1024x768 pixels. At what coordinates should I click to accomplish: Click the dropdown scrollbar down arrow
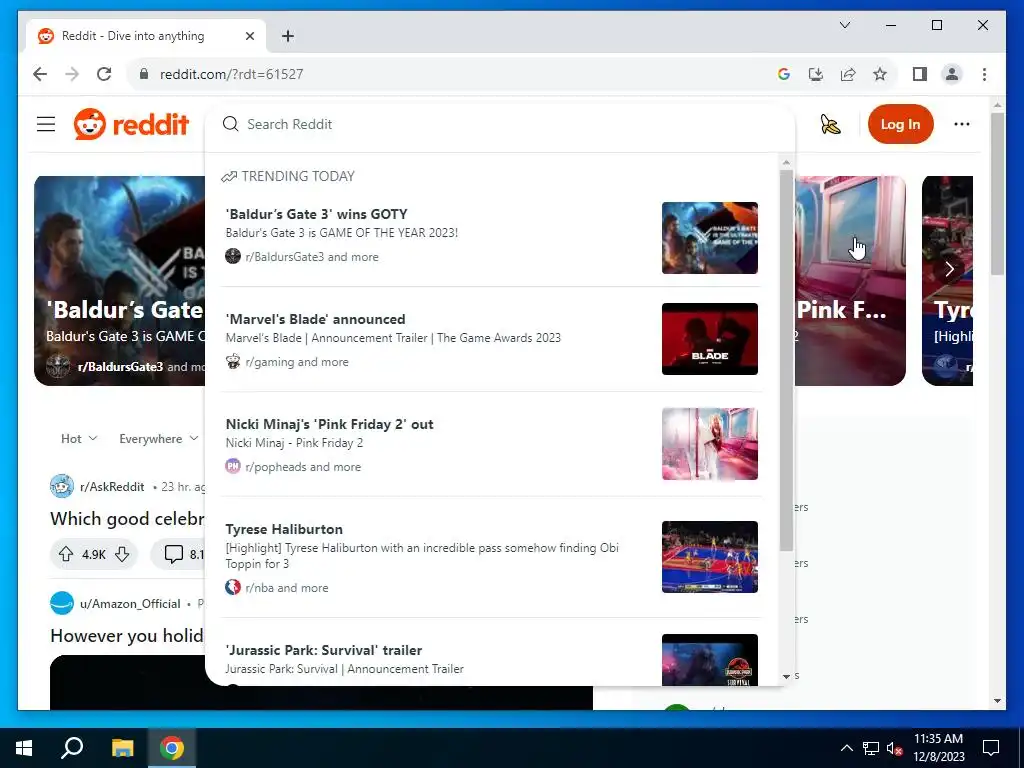(786, 677)
